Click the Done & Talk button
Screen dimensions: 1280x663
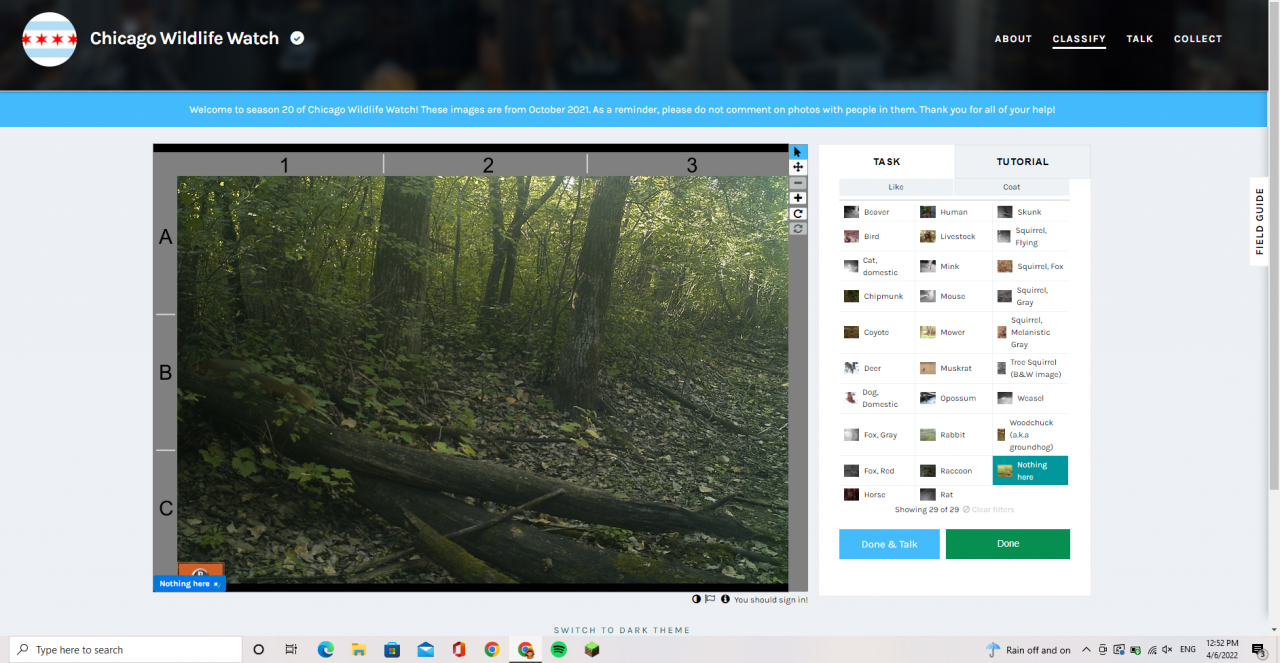pos(889,544)
